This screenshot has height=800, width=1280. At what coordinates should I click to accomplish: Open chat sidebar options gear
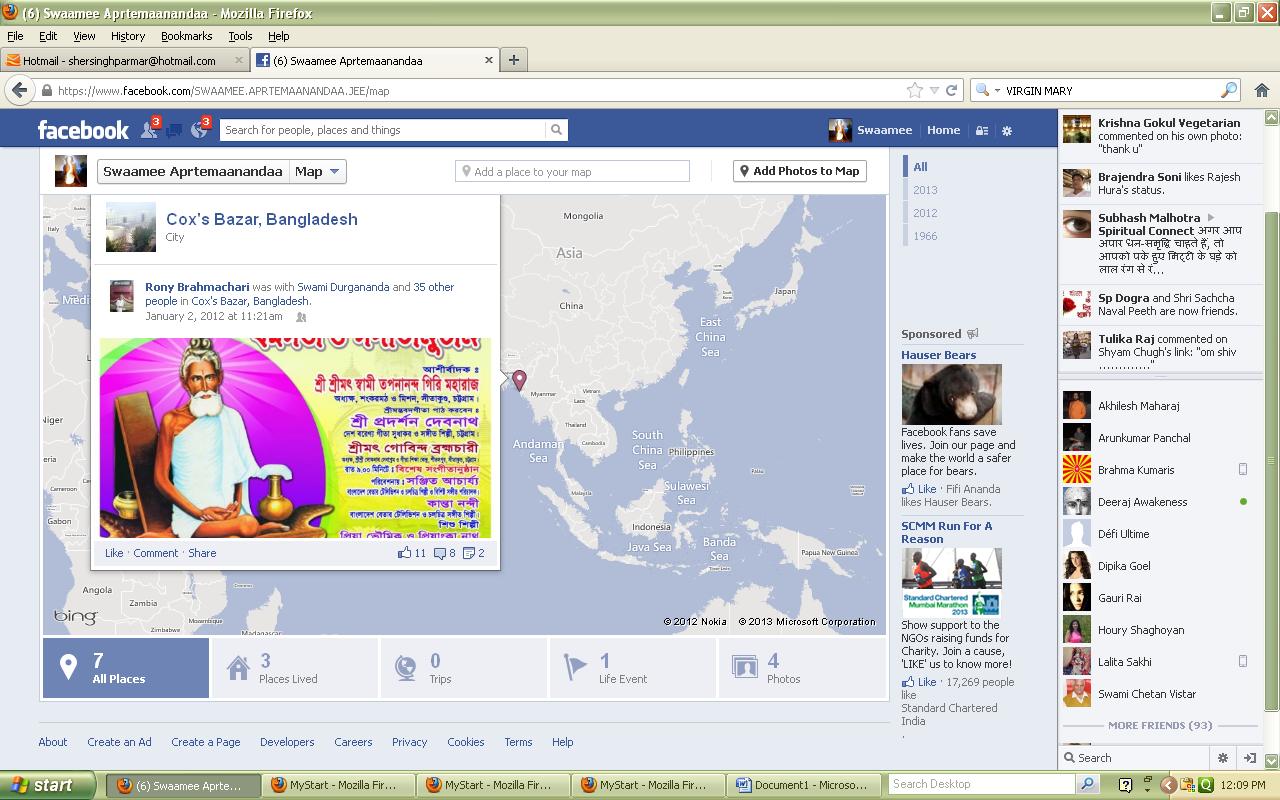tap(1222, 758)
